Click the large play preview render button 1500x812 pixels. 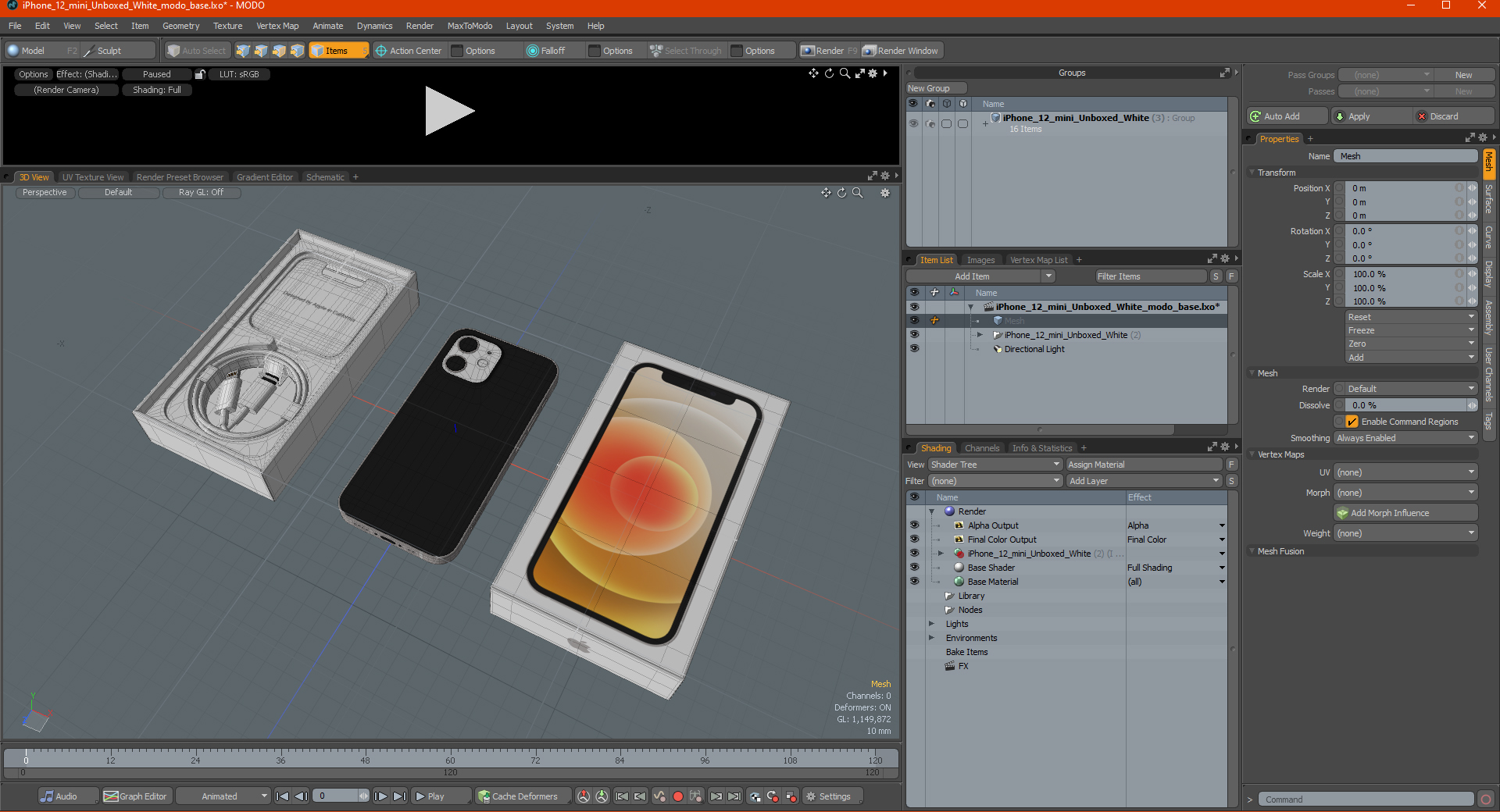(x=449, y=111)
